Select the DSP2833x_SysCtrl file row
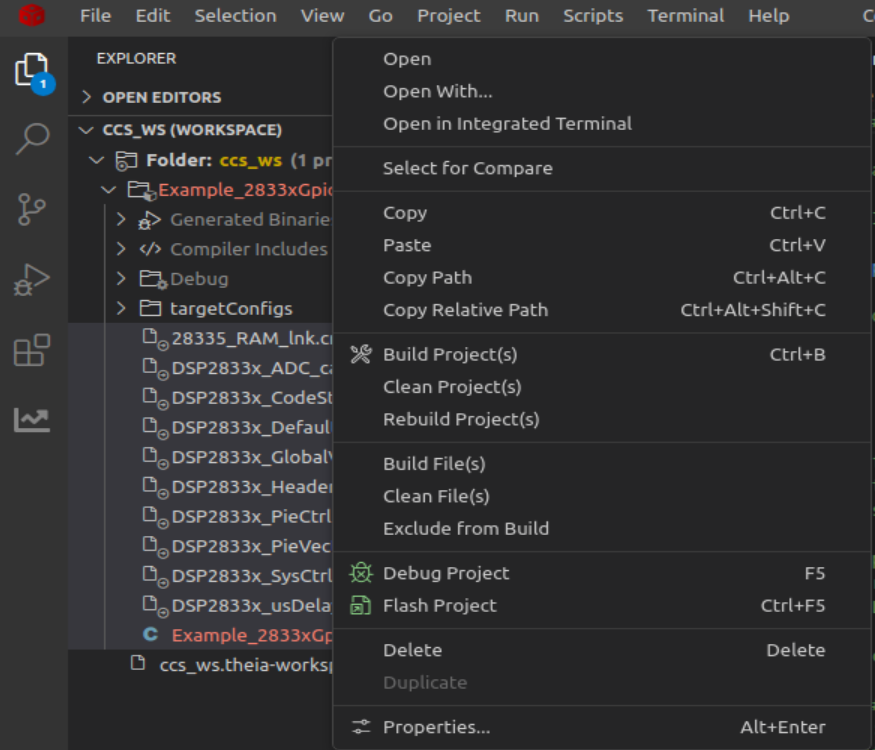The width and height of the screenshot is (875, 750). [x=200, y=575]
